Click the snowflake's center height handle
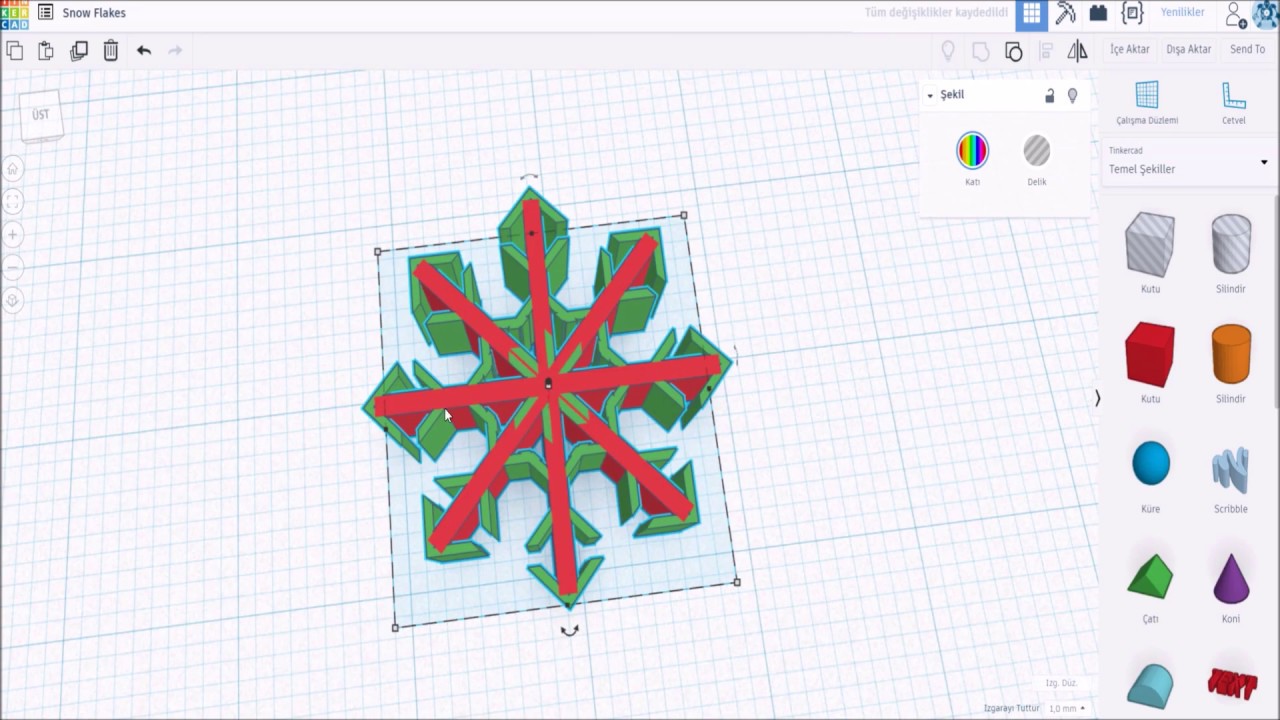1280x720 pixels. click(x=548, y=384)
